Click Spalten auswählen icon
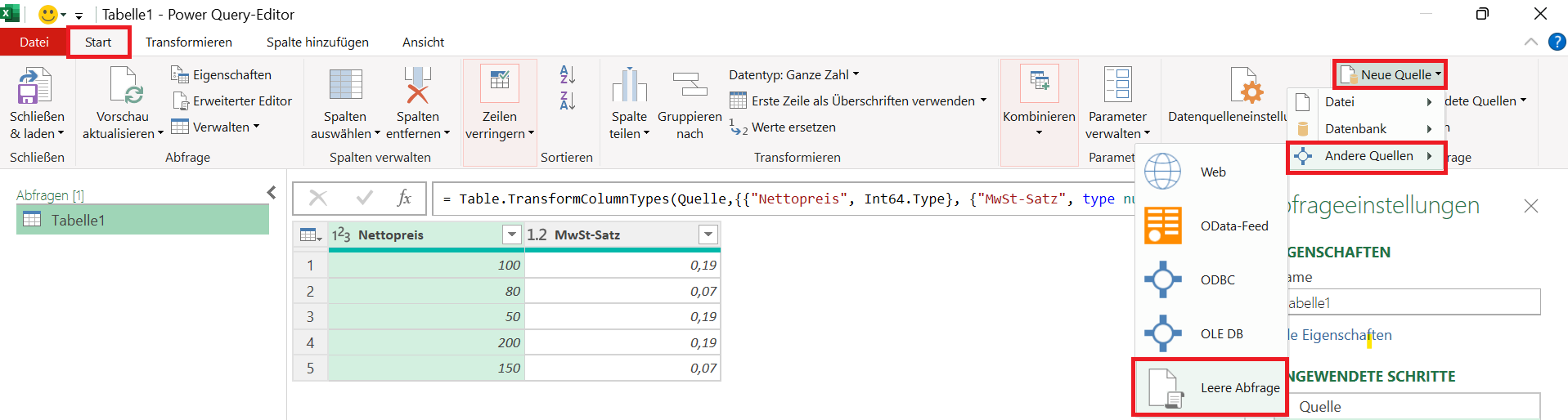Viewport: 1568px width, 420px height. tap(345, 85)
